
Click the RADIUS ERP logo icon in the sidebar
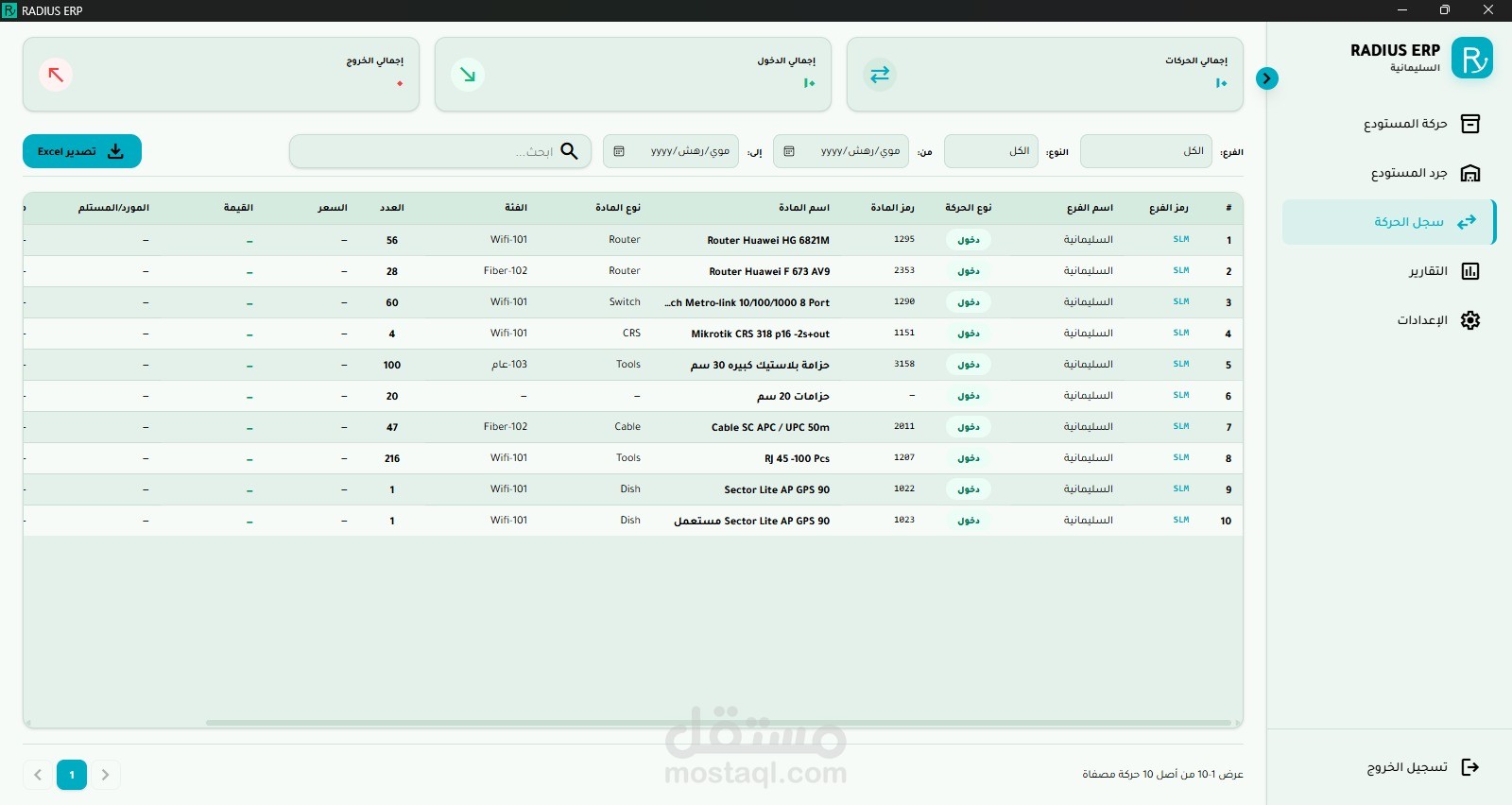(x=1472, y=59)
